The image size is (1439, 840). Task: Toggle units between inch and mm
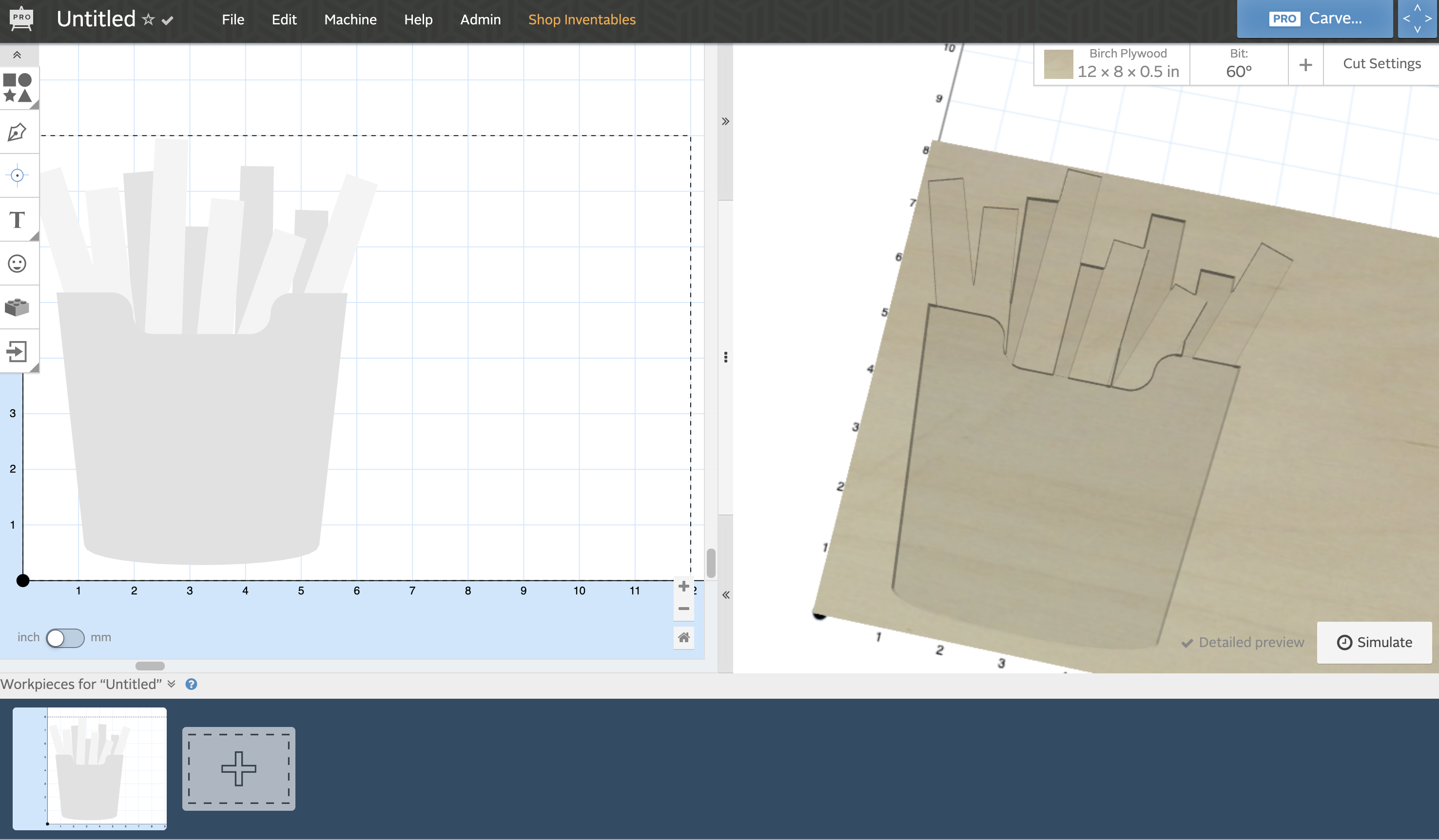(65, 637)
